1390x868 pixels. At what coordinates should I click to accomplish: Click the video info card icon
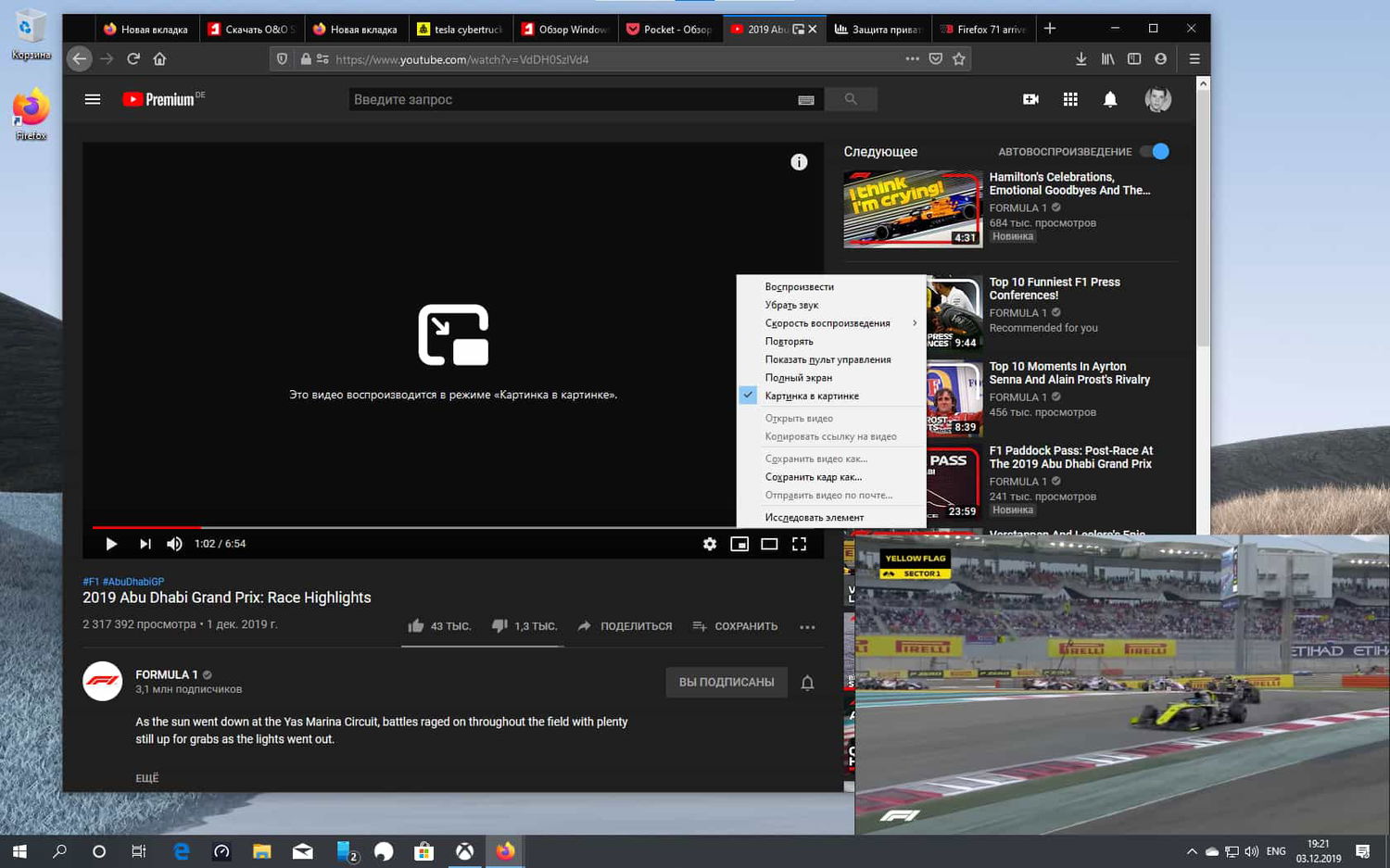pyautogui.click(x=799, y=162)
